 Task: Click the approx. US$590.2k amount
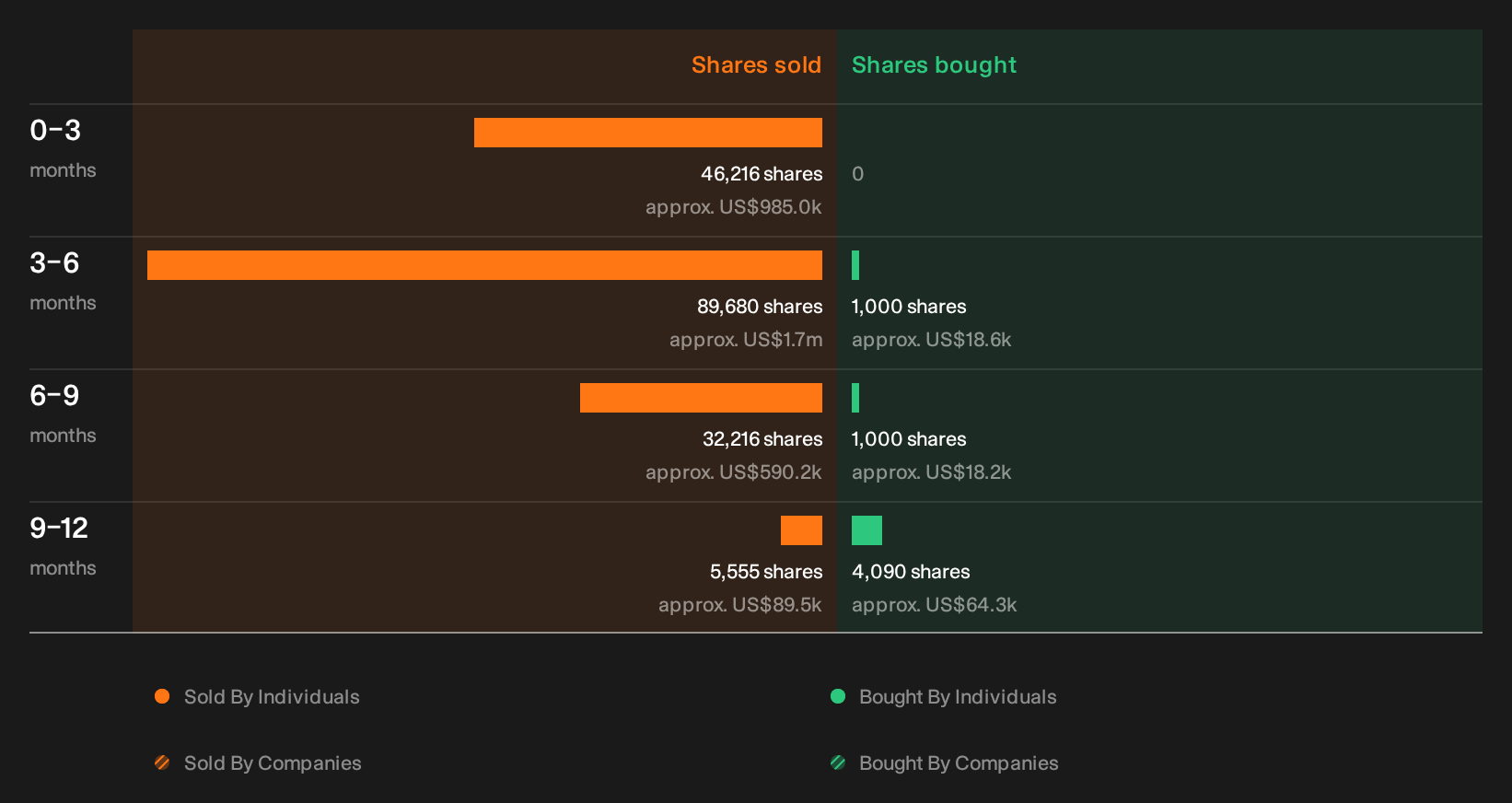click(733, 472)
